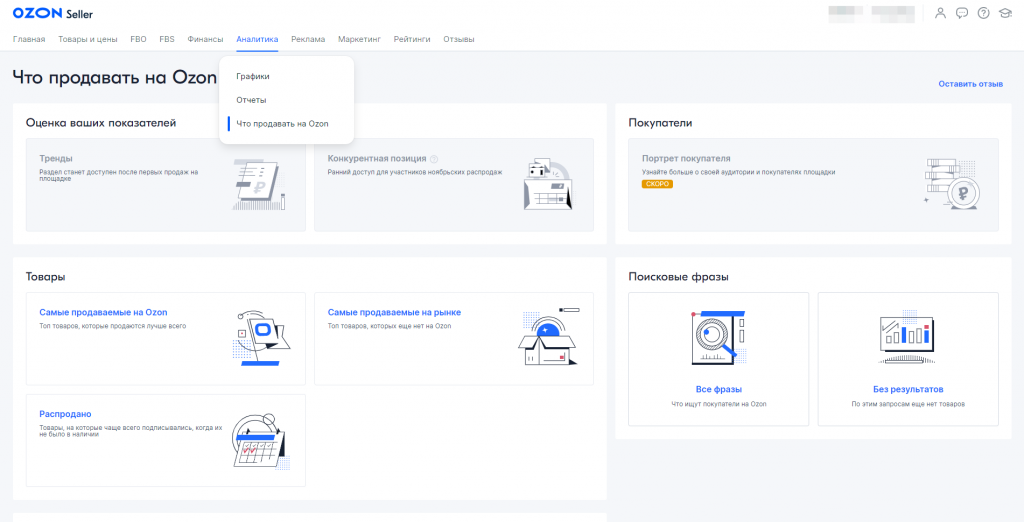Click the OZON Seller logo
This screenshot has height=522, width=1024.
coord(53,13)
